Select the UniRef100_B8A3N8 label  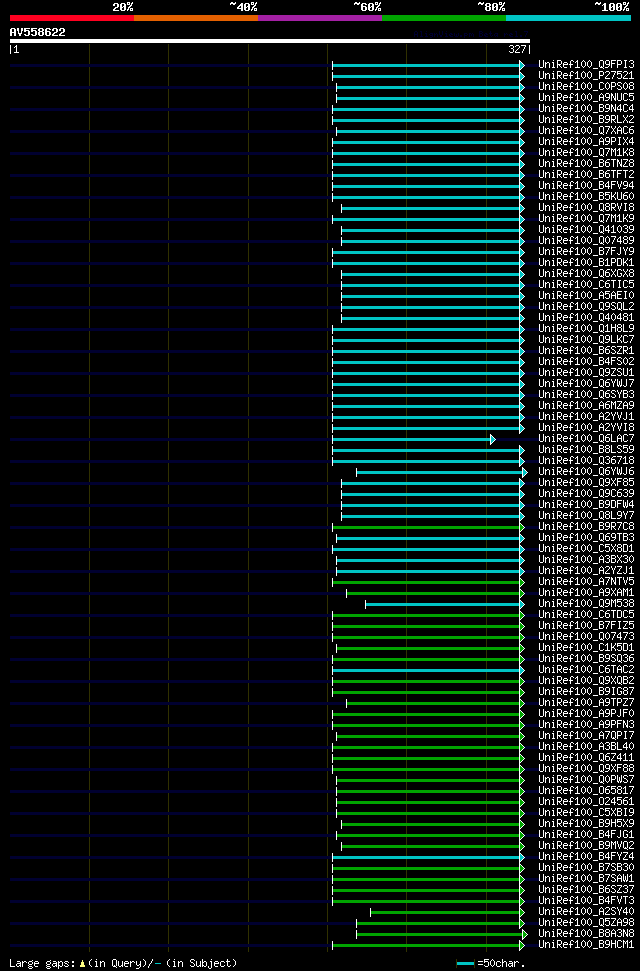pyautogui.click(x=586, y=933)
